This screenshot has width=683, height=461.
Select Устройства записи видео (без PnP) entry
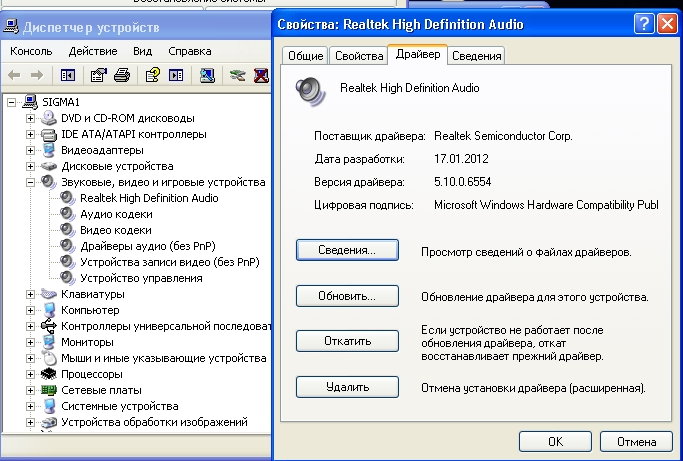170,262
